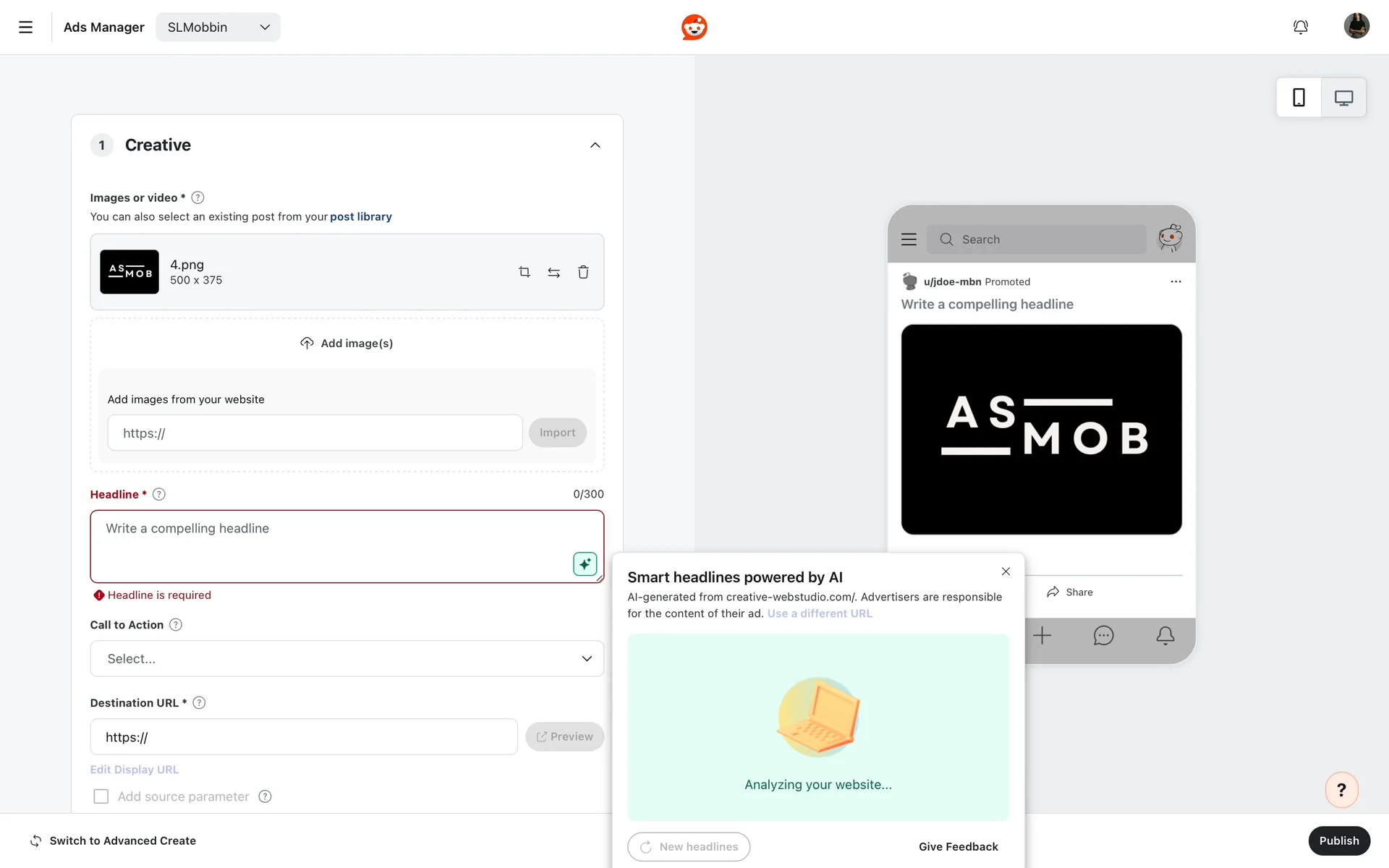Click Switch to Advanced Create
1389x868 pixels.
click(x=114, y=841)
